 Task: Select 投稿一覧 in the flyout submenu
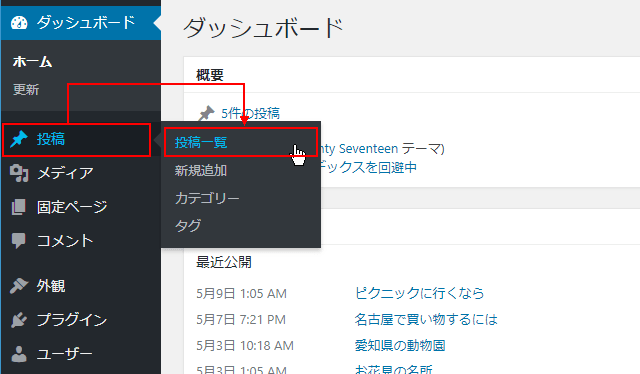[x=201, y=142]
